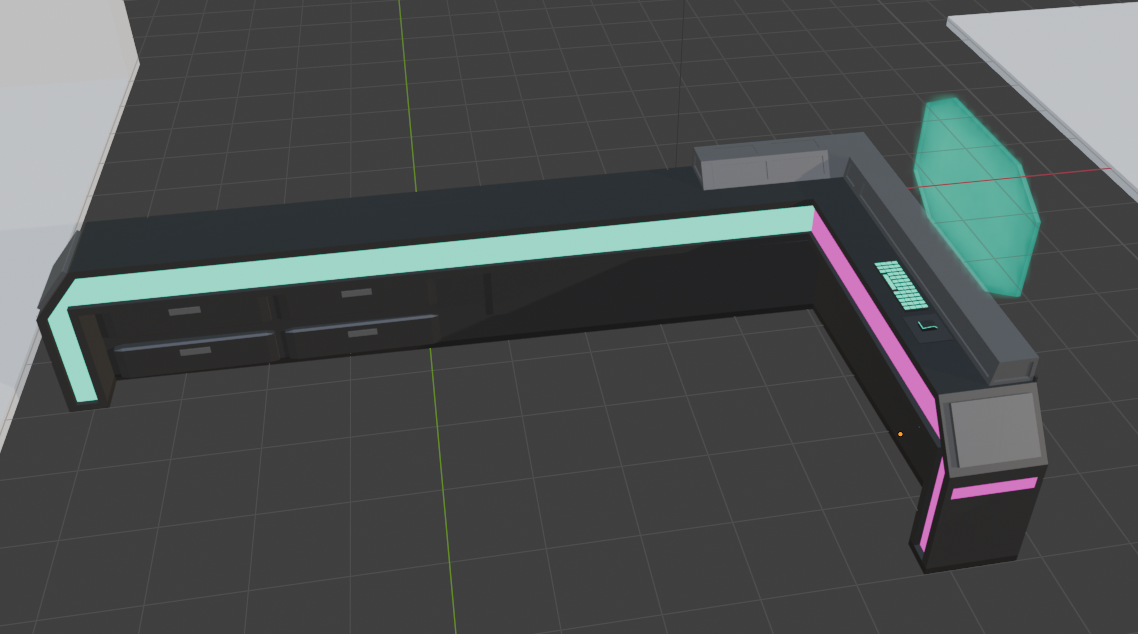Select the small touchpad beside the keyboard
The height and width of the screenshot is (634, 1138).
[927, 326]
